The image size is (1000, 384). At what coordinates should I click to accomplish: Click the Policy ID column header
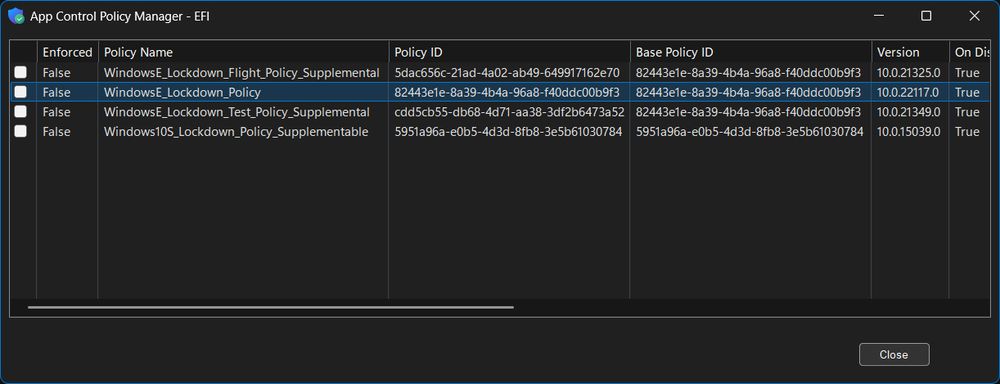pyautogui.click(x=509, y=52)
